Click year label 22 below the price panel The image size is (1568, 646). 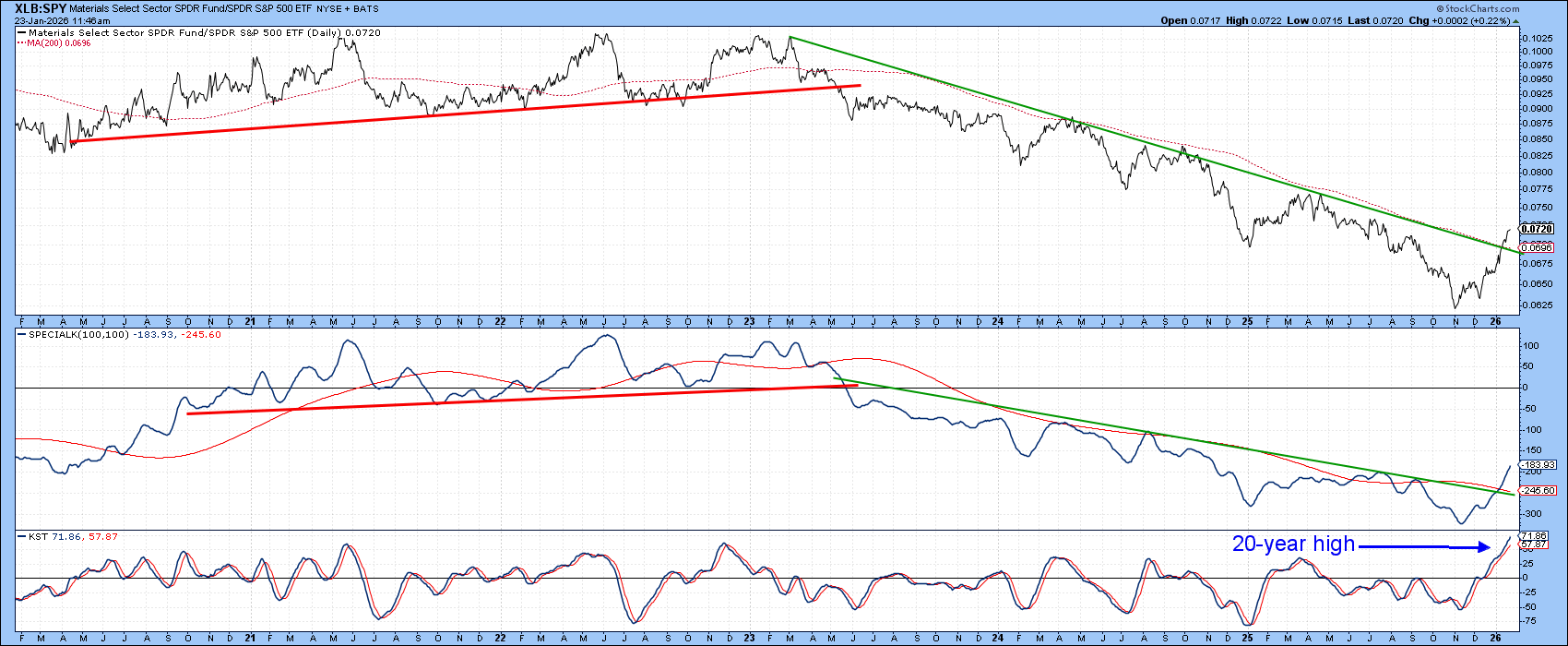(501, 321)
